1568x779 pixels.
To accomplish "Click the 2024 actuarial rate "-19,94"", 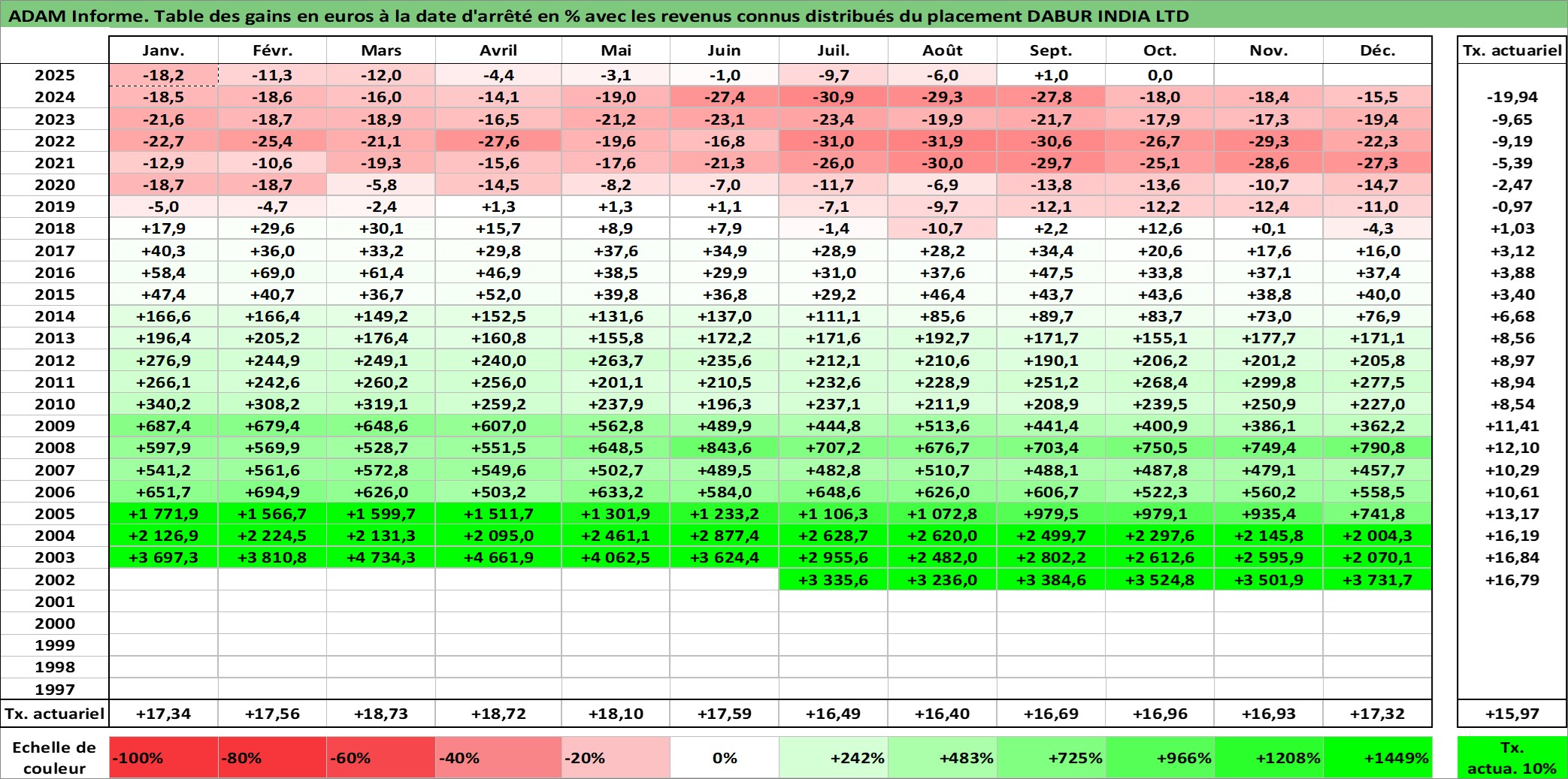I will click(x=1512, y=97).
